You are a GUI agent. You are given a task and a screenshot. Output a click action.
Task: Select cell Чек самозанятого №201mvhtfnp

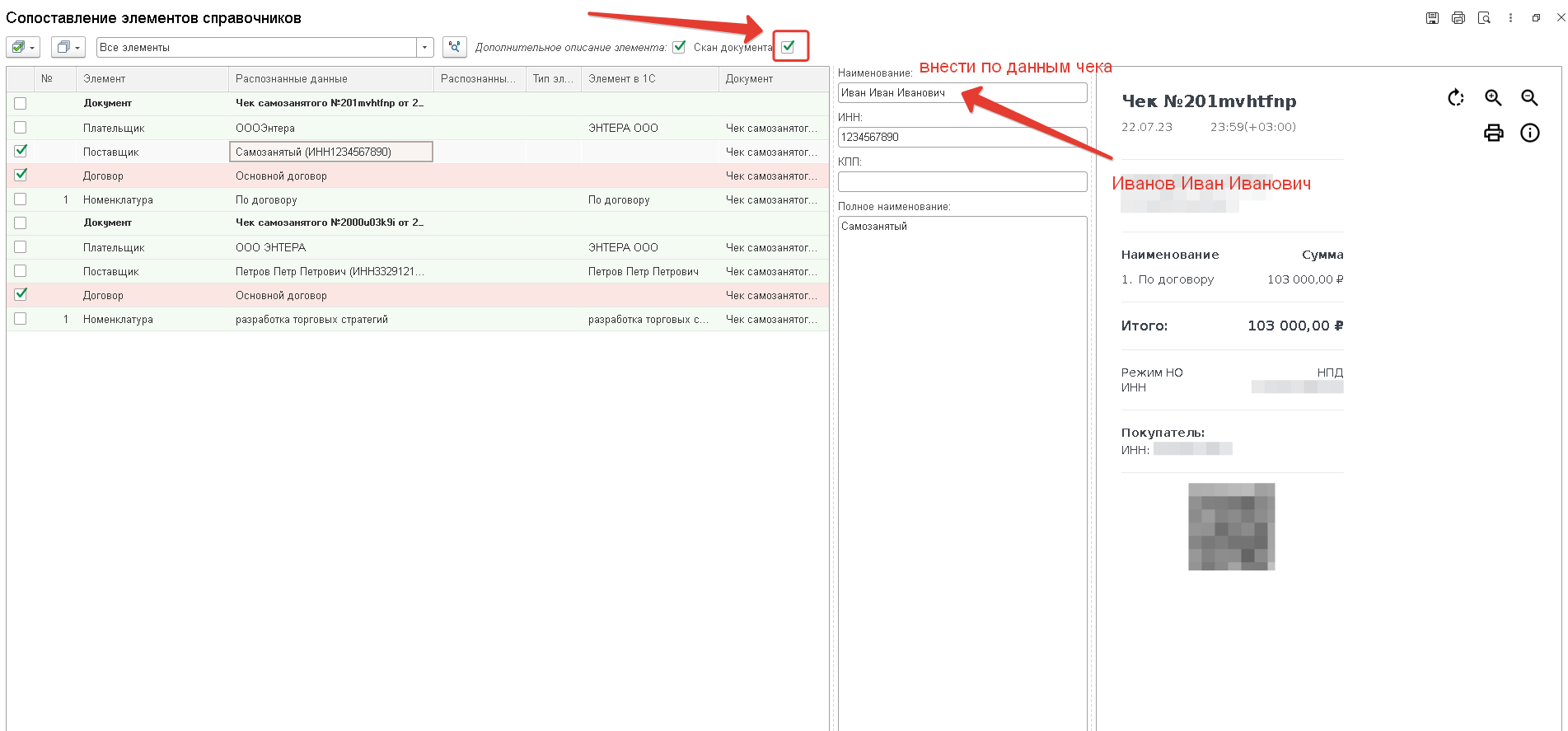[331, 104]
